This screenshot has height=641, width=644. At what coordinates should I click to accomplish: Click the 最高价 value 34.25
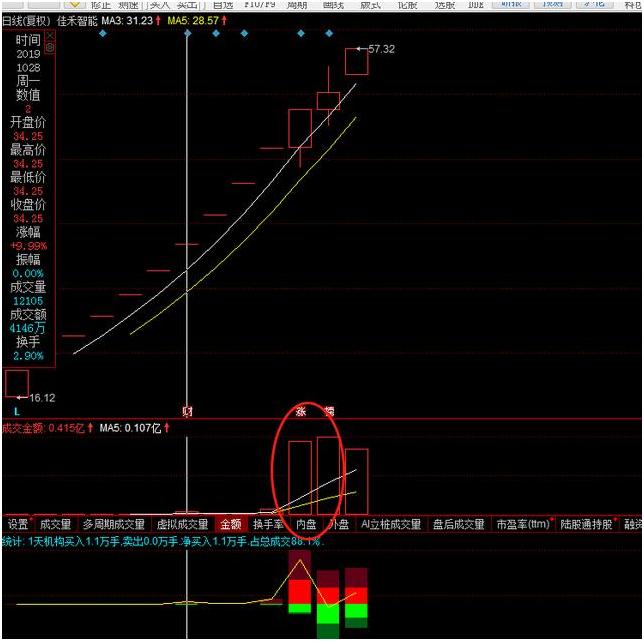[28, 164]
